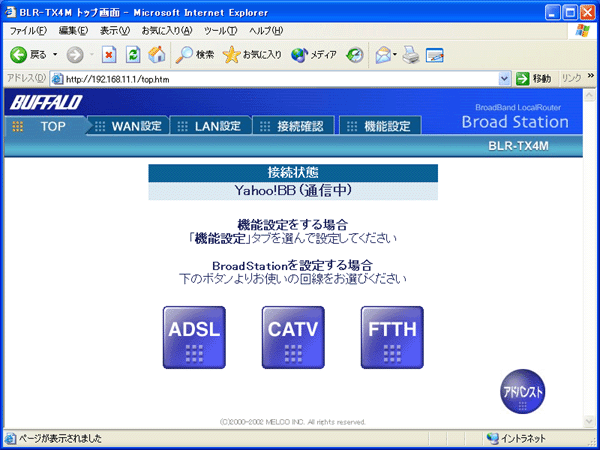Screen dimensions: 600x450
Task: Minimize the Internet Explorer window
Action: point(552,13)
